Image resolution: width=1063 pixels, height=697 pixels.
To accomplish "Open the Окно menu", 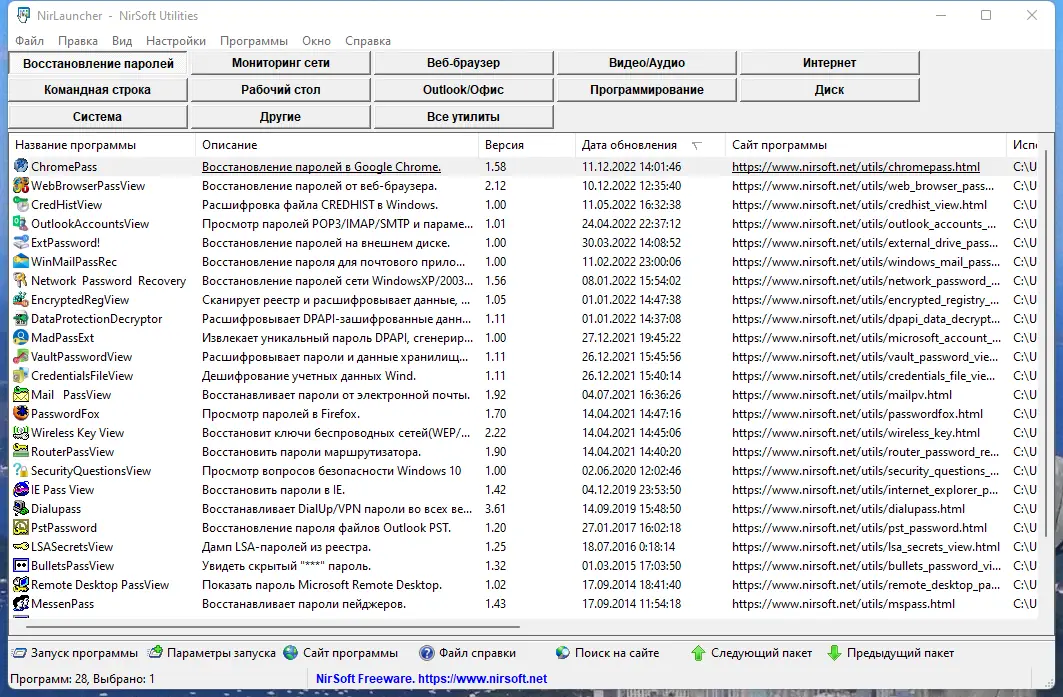I will point(317,41).
